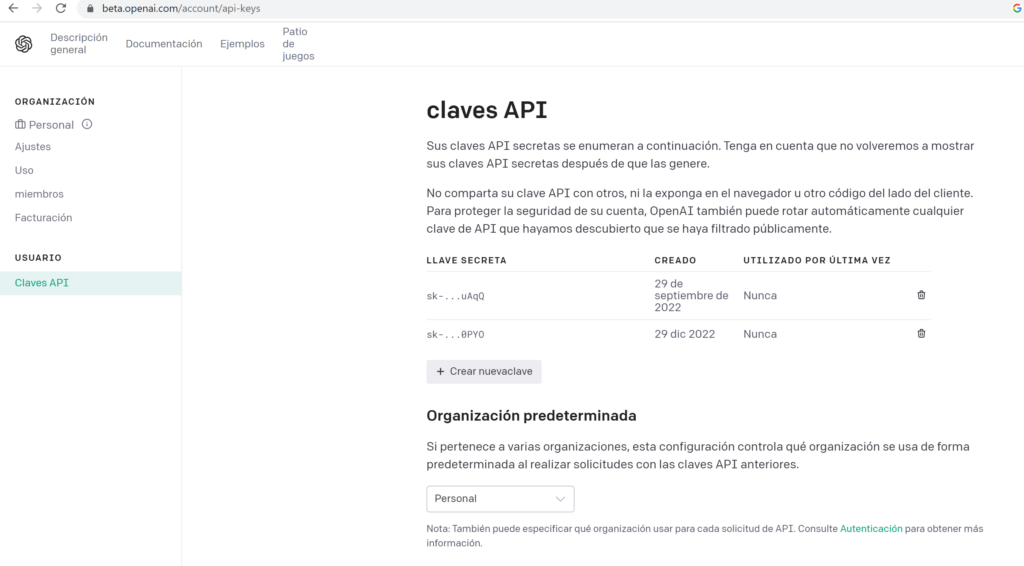
Task: Open the Descripción general nav item
Action: click(x=78, y=44)
